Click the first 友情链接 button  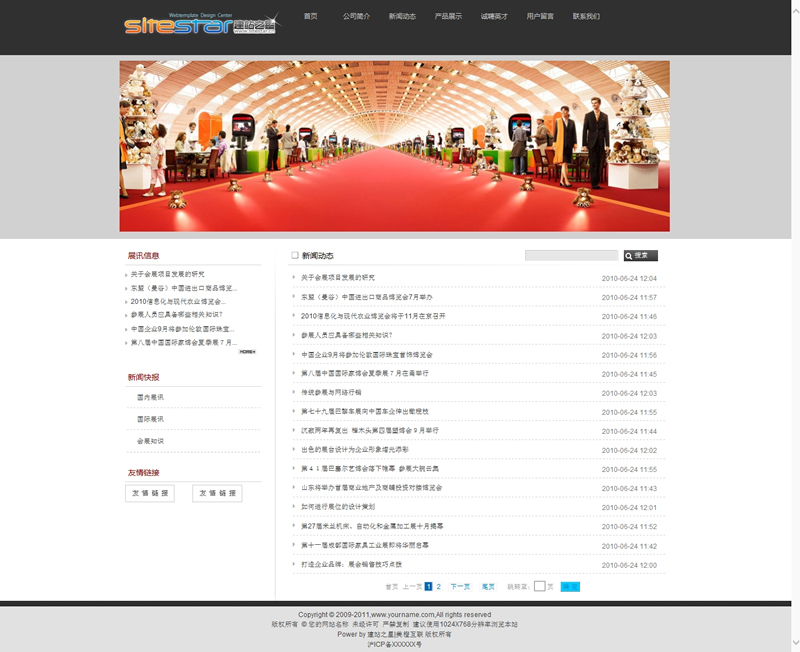[150, 493]
